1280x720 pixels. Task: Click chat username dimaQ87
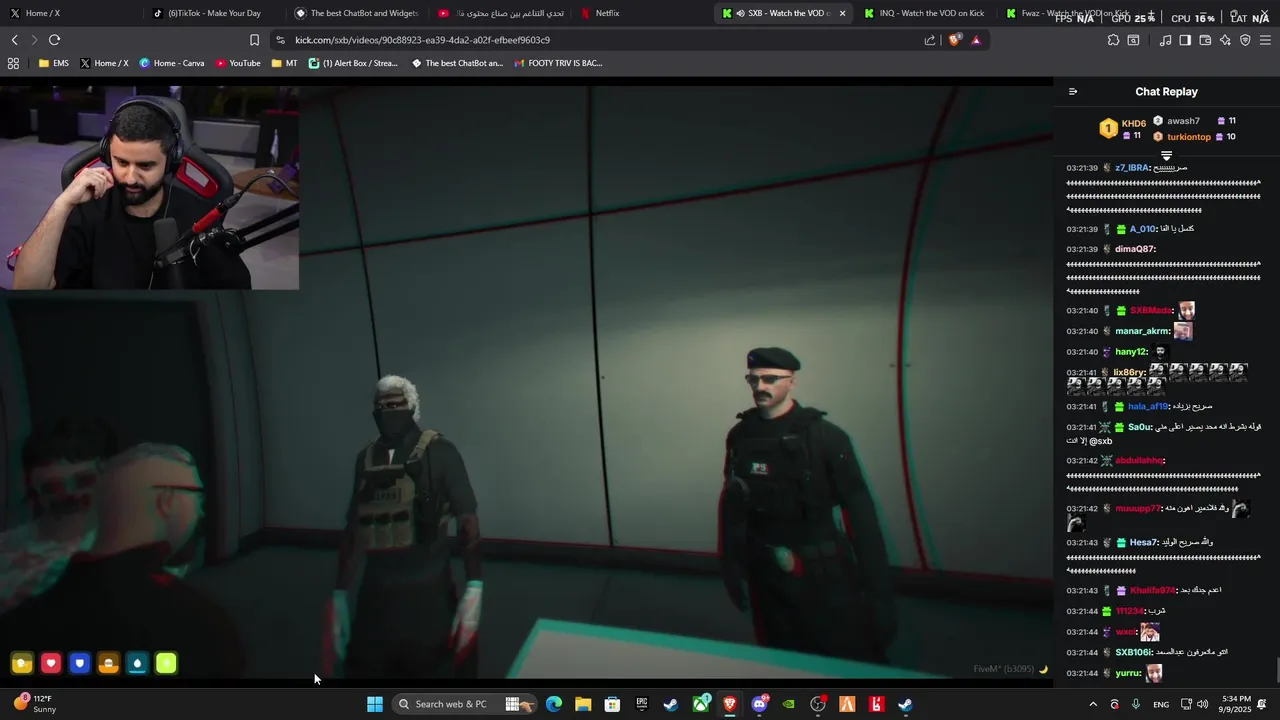click(1135, 249)
